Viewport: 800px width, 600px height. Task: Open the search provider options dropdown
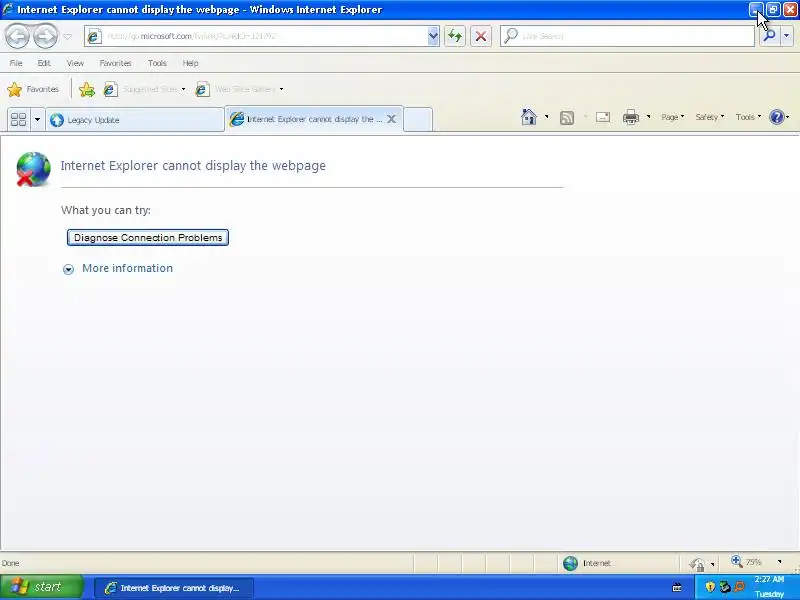[x=786, y=36]
